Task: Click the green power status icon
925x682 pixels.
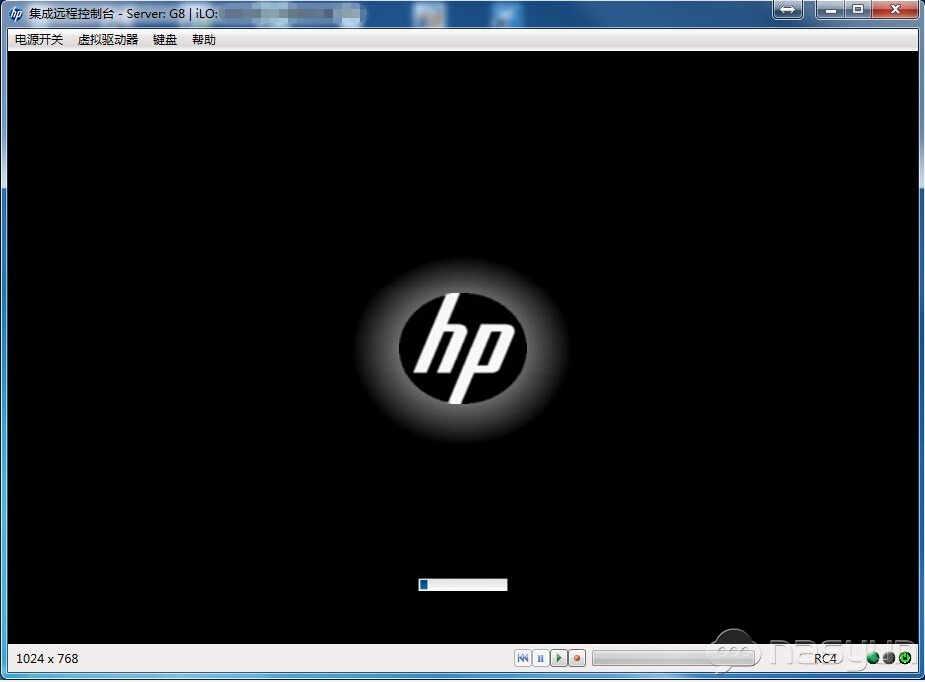Action: coord(905,657)
